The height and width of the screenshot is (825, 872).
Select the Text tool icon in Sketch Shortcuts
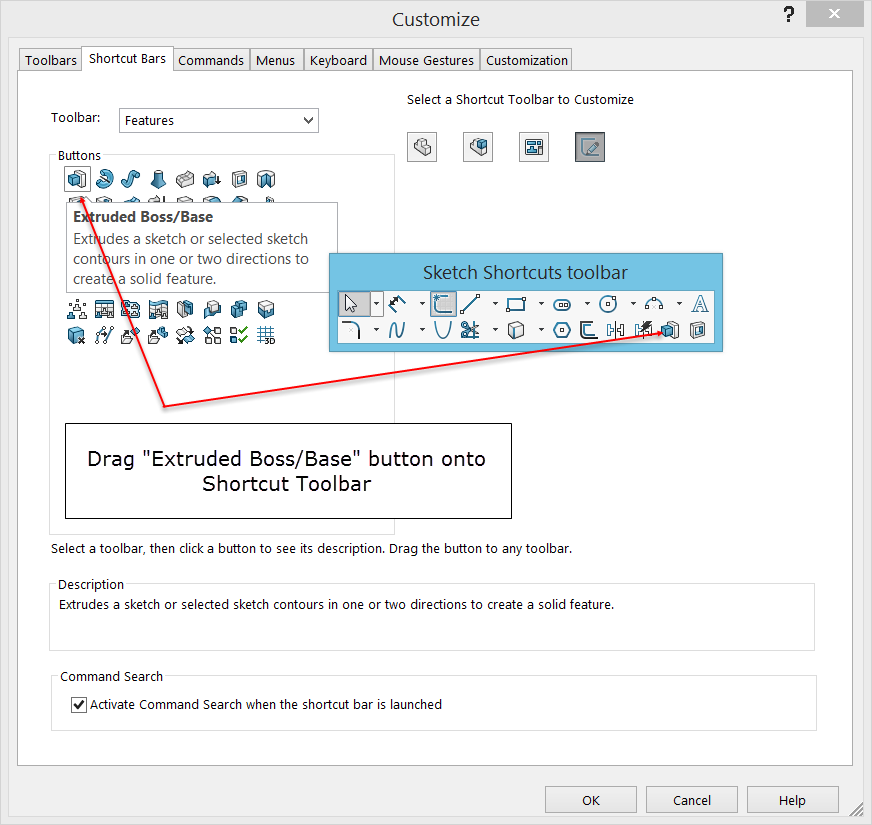(x=700, y=303)
